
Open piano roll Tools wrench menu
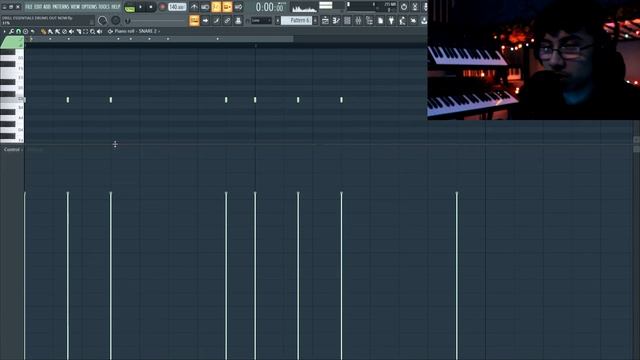[x=11, y=31]
